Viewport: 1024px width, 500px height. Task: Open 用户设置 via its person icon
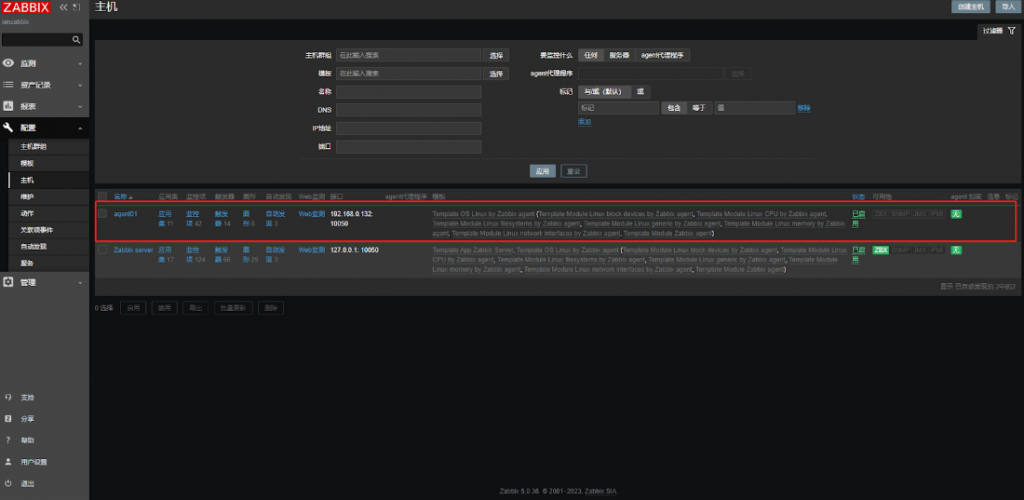coord(8,461)
